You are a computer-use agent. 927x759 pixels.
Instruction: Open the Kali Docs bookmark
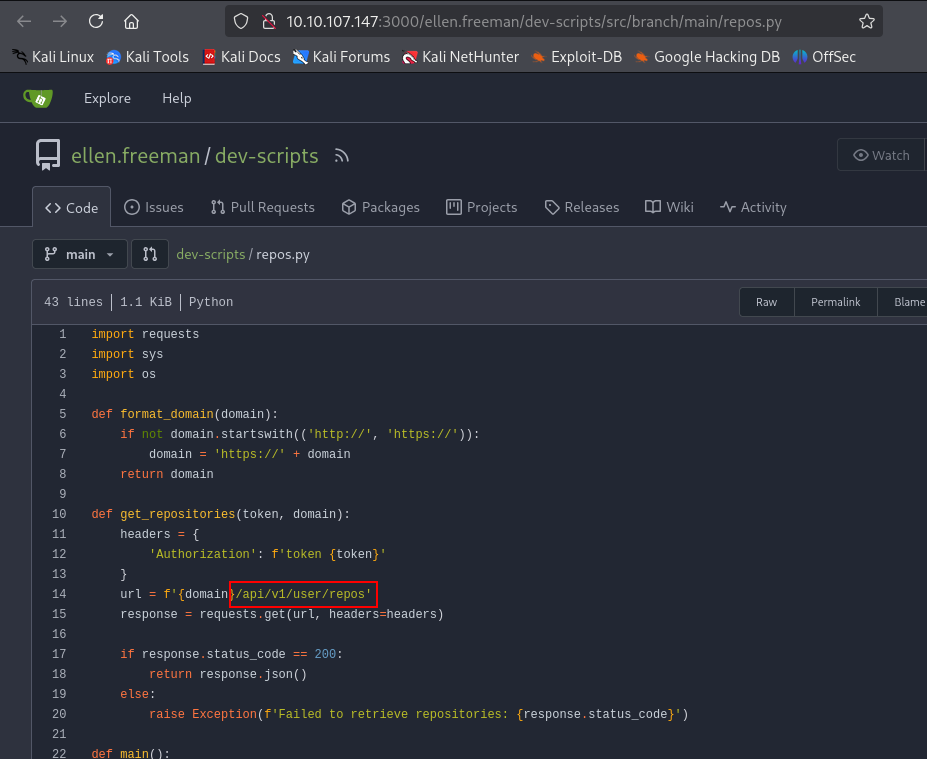pos(241,57)
